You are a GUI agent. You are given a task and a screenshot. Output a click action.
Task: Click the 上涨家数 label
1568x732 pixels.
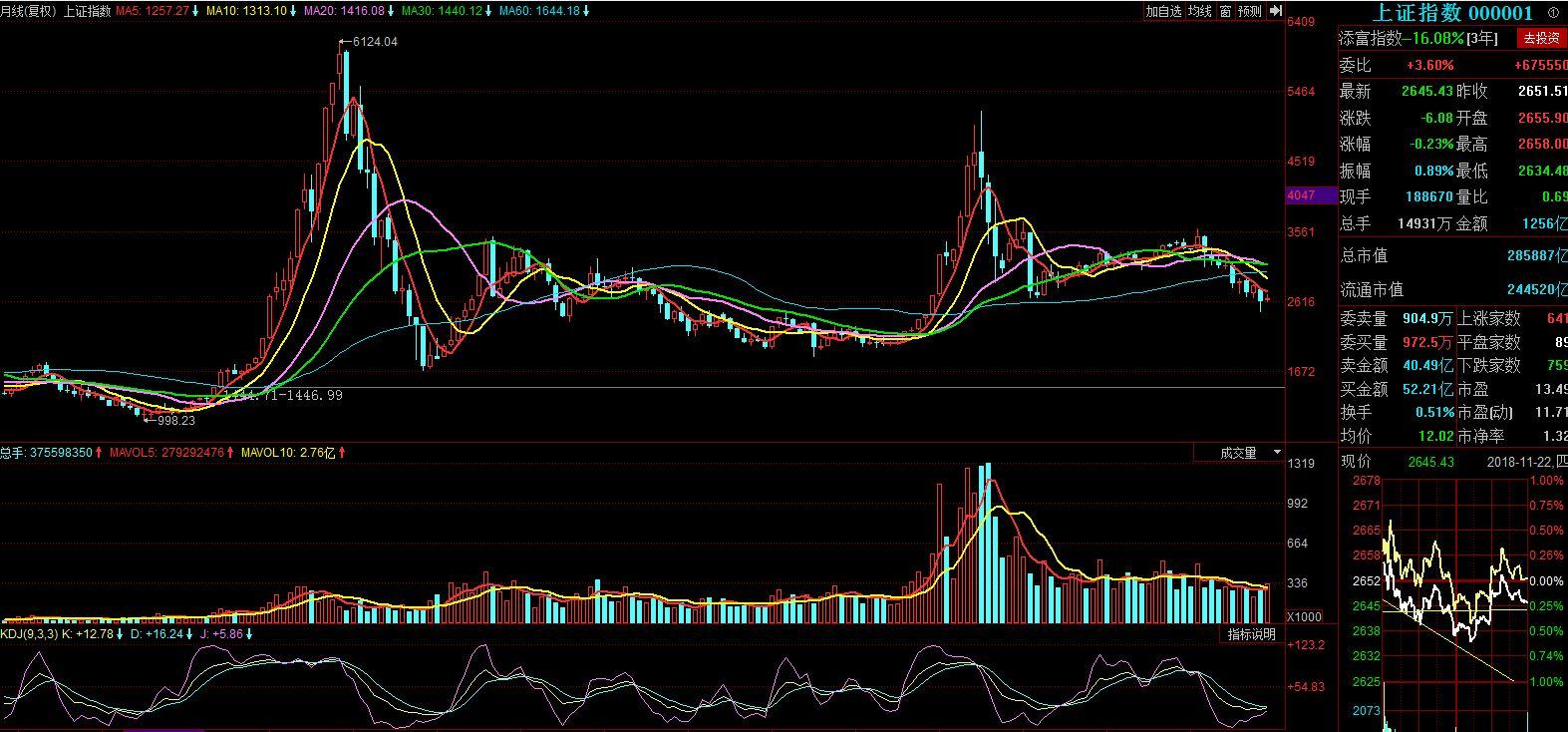pyautogui.click(x=1489, y=319)
